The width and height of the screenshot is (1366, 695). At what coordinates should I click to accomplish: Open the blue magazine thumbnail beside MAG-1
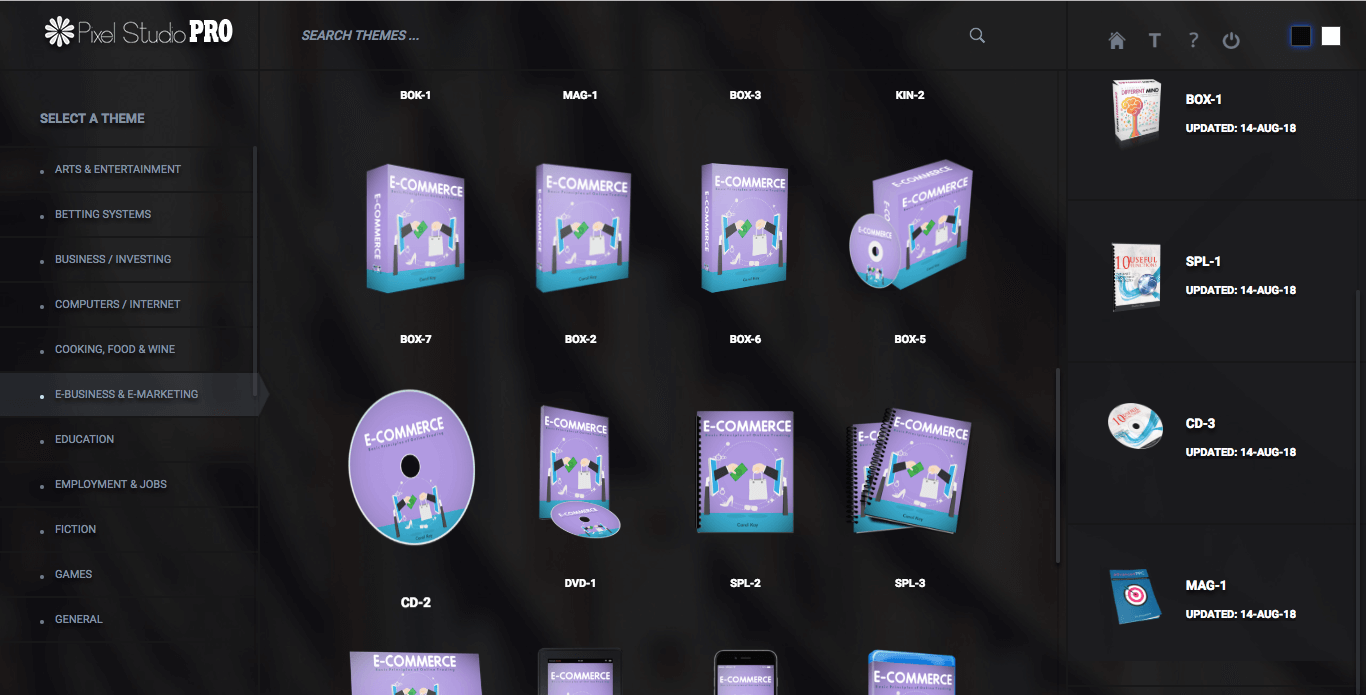click(1135, 598)
